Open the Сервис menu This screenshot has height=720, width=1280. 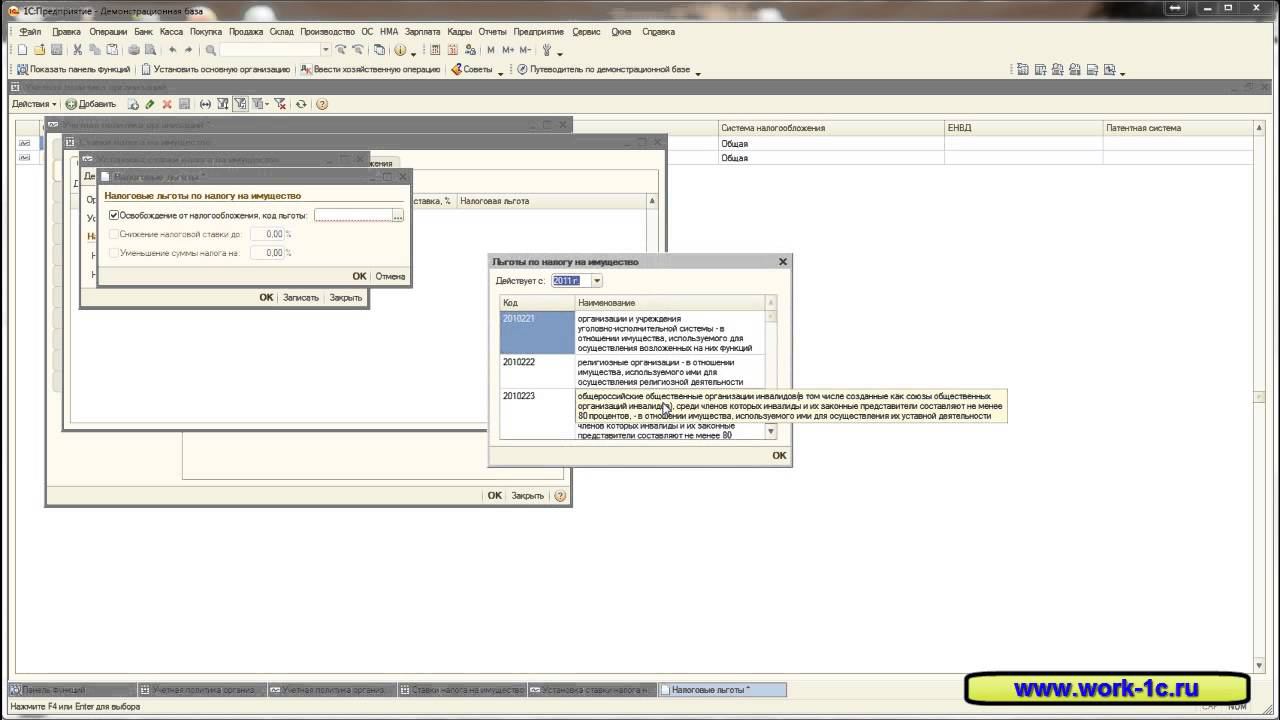point(586,32)
